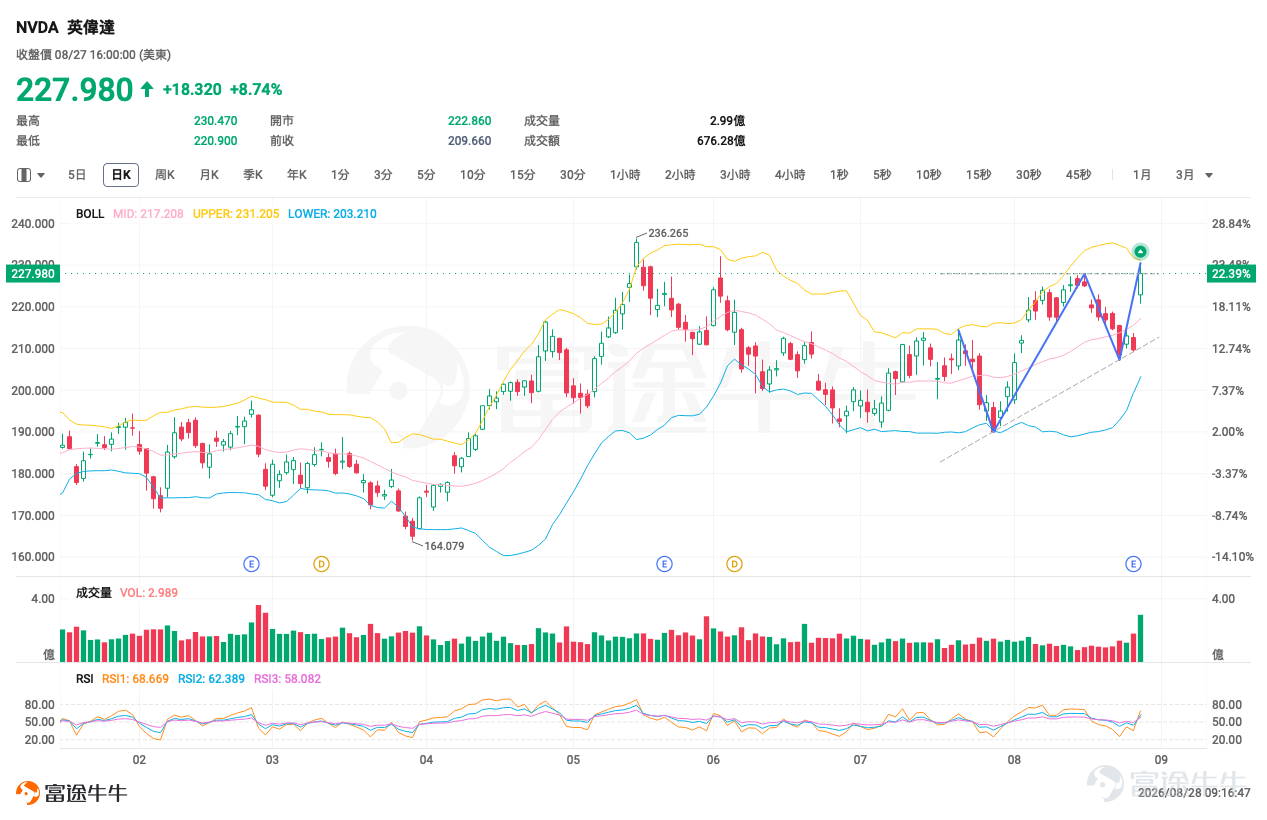The image size is (1267, 820).
Task: Click the 成交量 value 2.99億
Action: click(727, 121)
